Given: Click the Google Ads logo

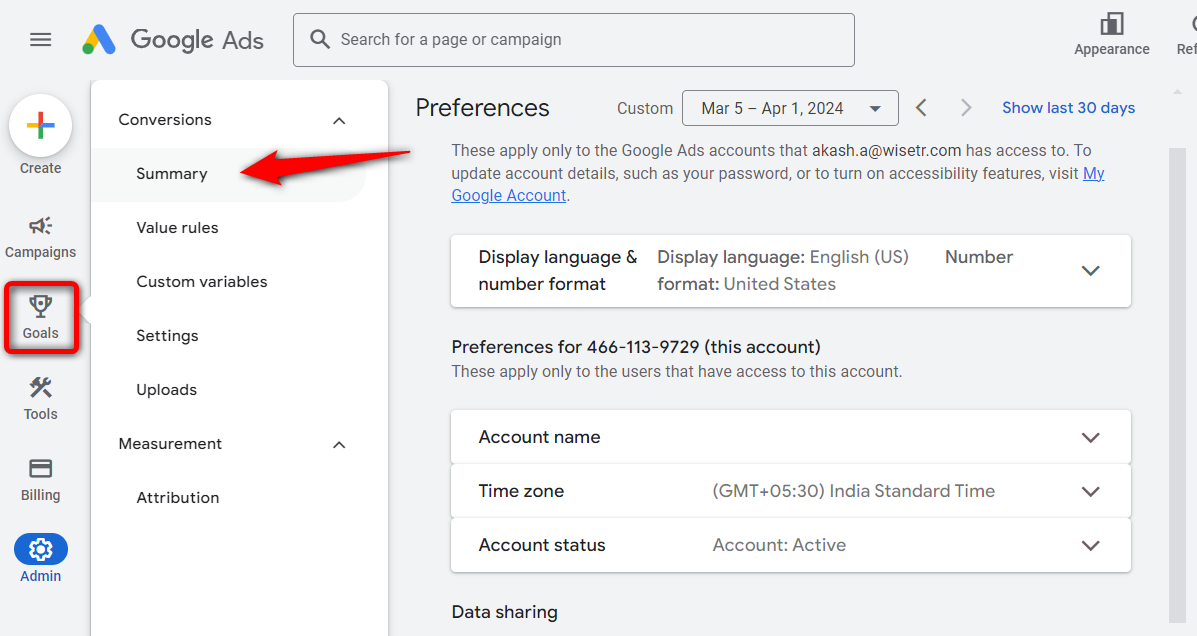Looking at the screenshot, I should click(173, 40).
